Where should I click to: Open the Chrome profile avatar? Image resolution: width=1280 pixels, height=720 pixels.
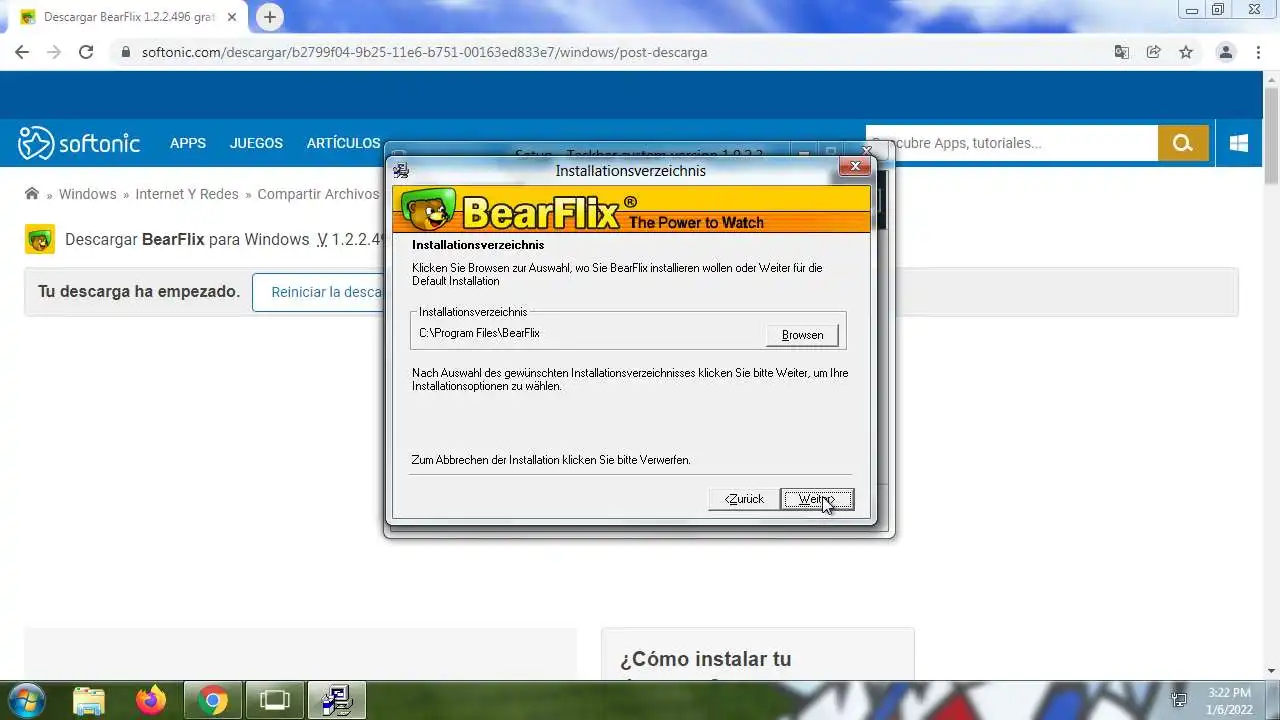click(x=1225, y=52)
